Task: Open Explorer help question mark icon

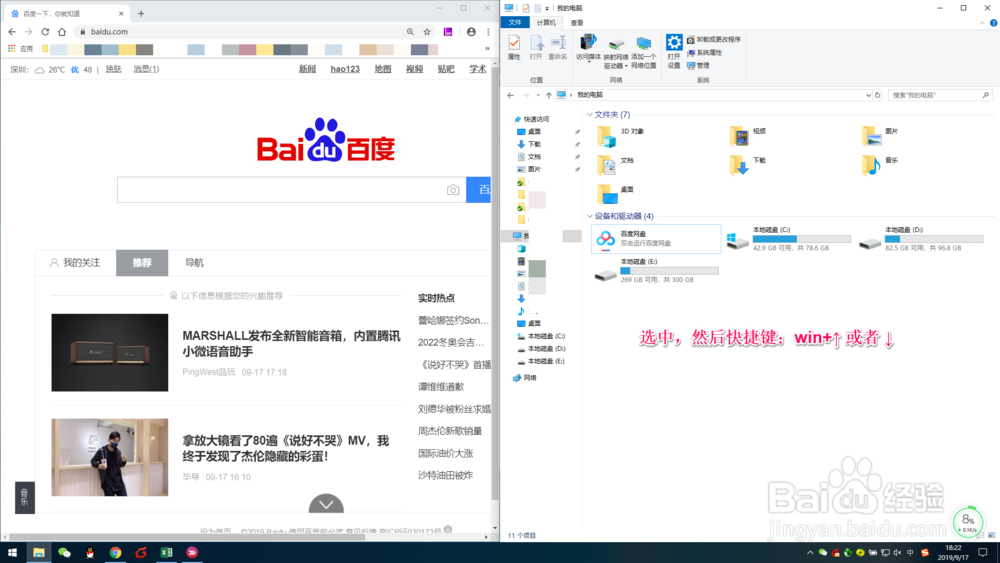Action: [994, 23]
